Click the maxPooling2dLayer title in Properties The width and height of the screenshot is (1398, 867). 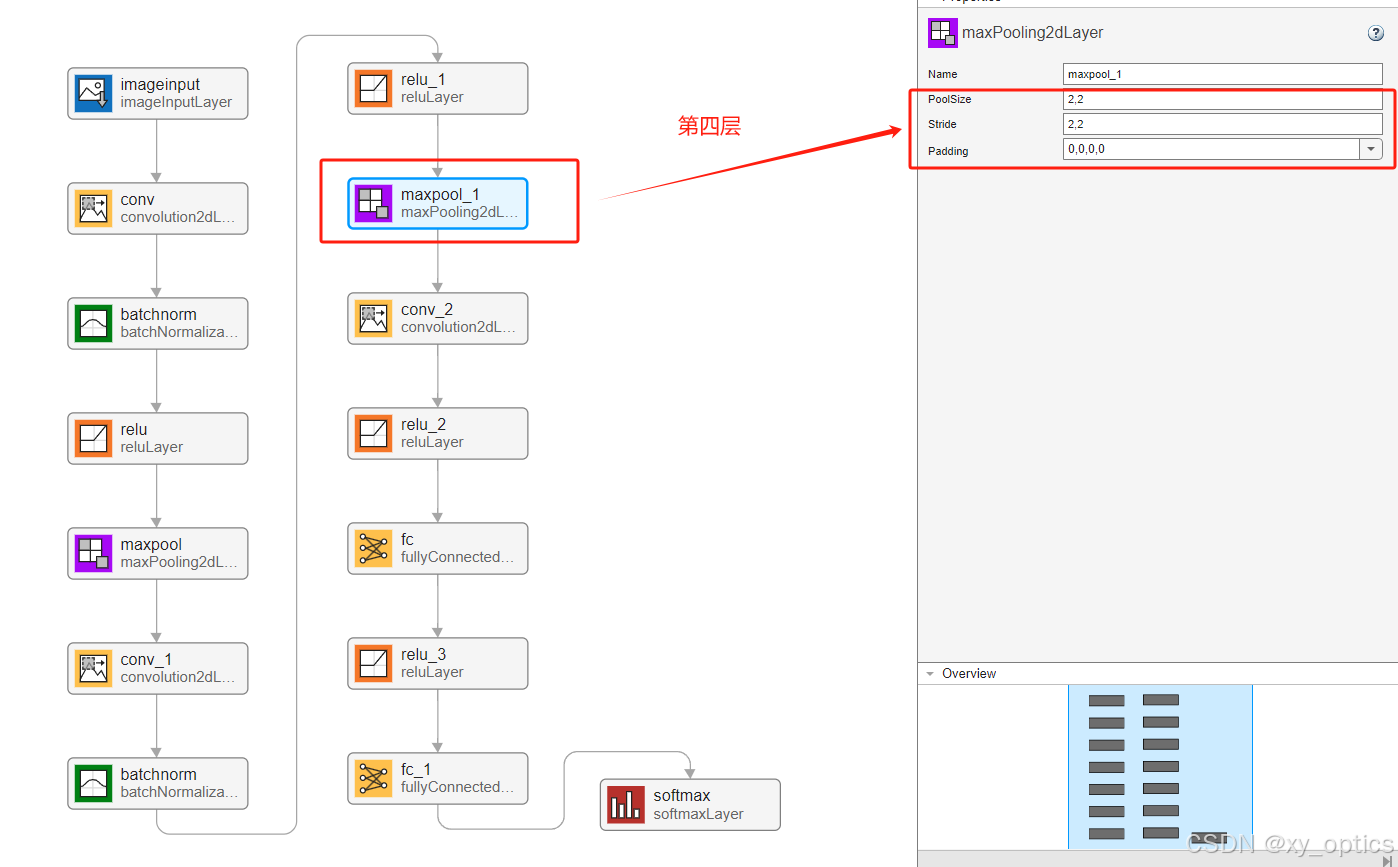click(x=1033, y=33)
